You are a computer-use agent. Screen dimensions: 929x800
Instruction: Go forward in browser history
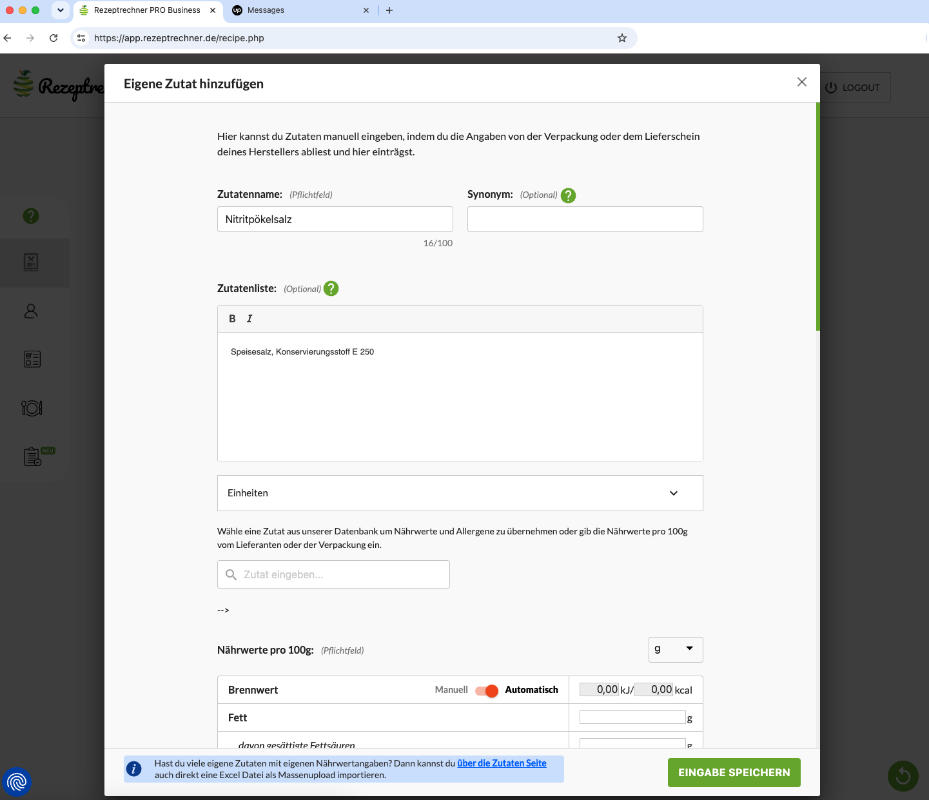30,38
